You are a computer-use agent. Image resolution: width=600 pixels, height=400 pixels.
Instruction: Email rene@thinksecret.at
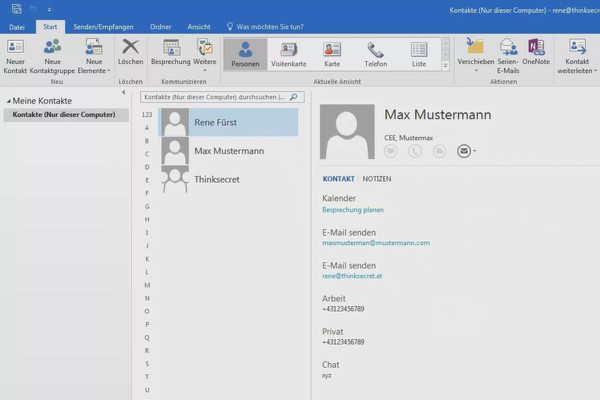point(352,276)
